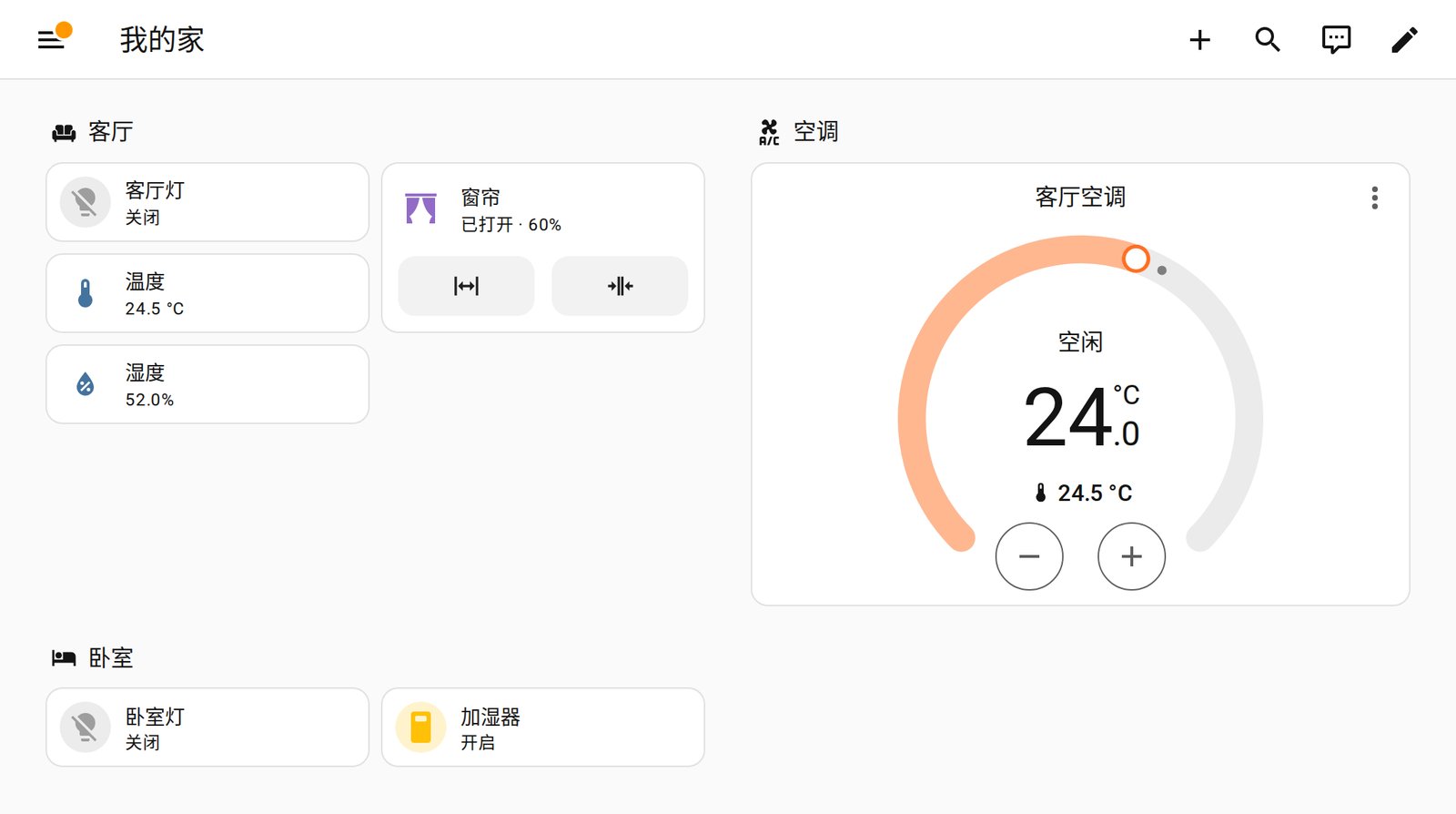The height and width of the screenshot is (814, 1456).
Task: Click the plus add icon in header
Action: (1200, 40)
